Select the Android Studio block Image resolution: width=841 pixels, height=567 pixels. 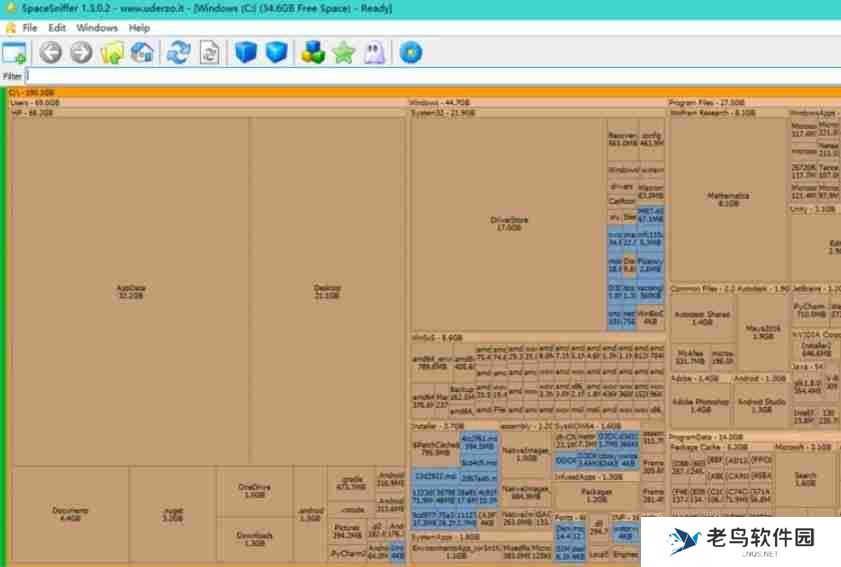coord(761,405)
